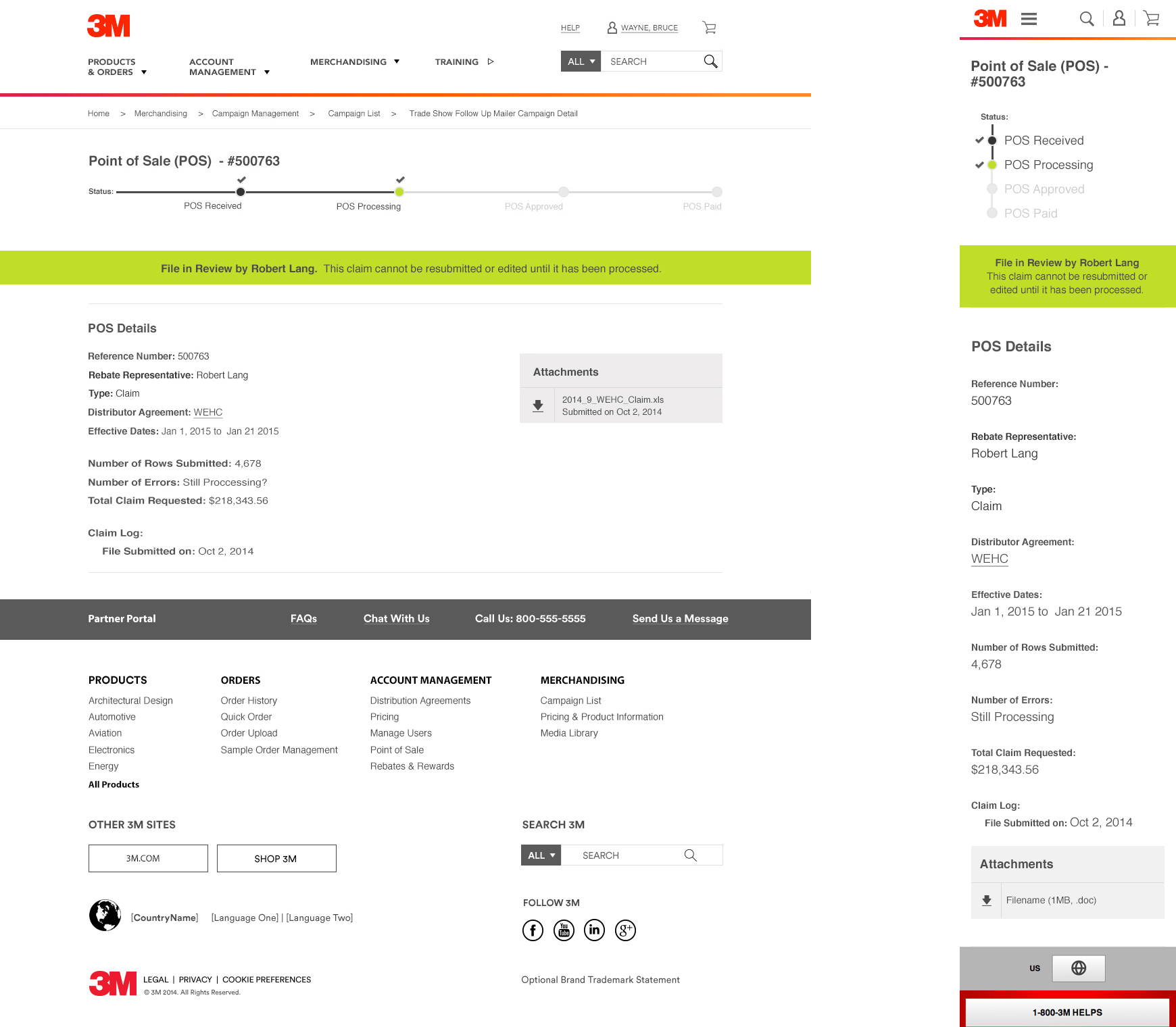Download the 2014_9_WEHC_Claim.xls attachment icon
1176x1027 pixels.
[538, 405]
